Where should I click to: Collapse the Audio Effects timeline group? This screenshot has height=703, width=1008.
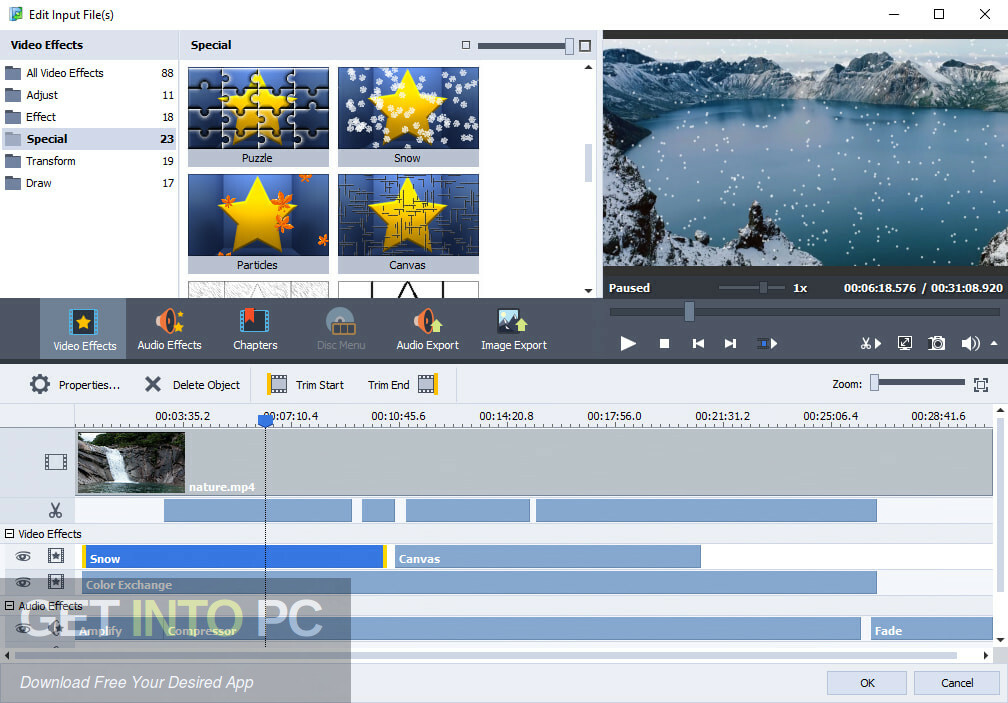(10, 605)
